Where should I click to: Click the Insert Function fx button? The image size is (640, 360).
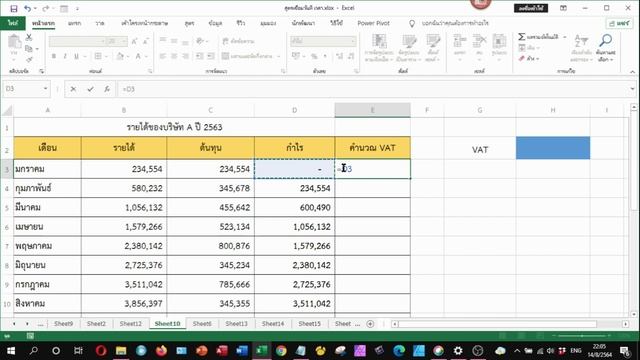(107, 89)
